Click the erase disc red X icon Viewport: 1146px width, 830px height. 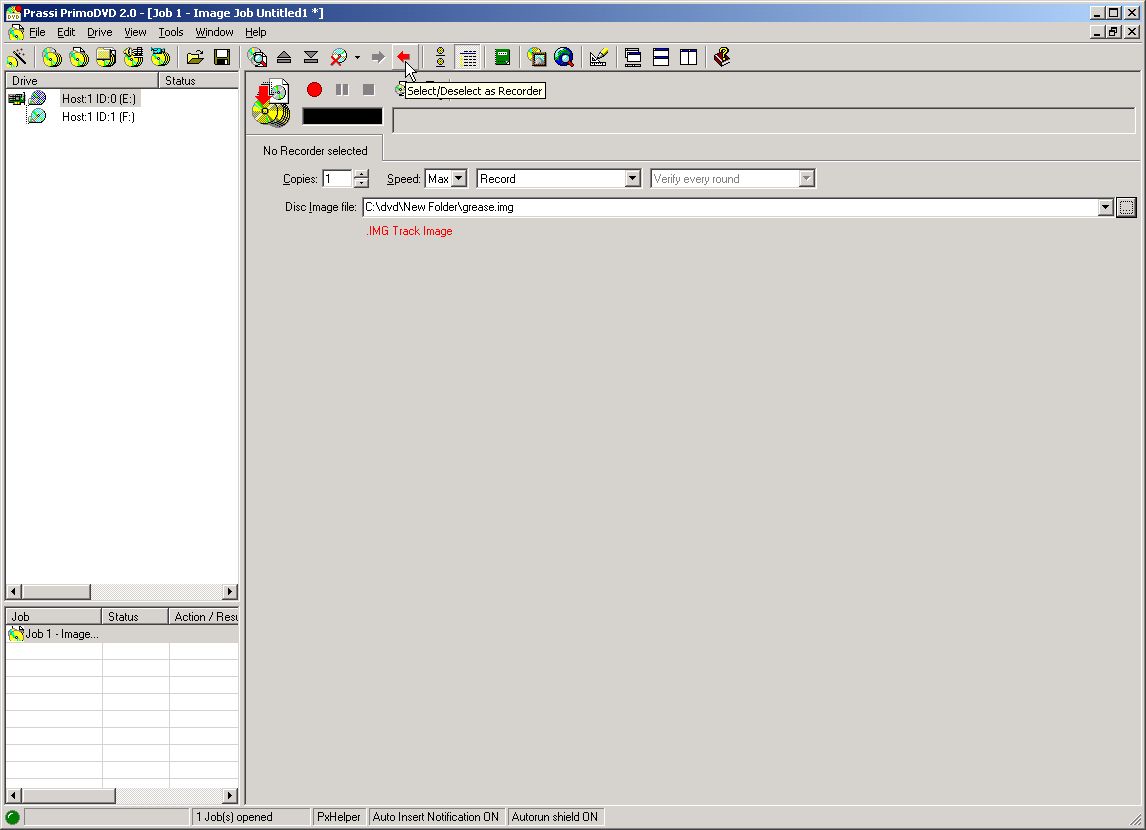pyautogui.click(x=338, y=57)
